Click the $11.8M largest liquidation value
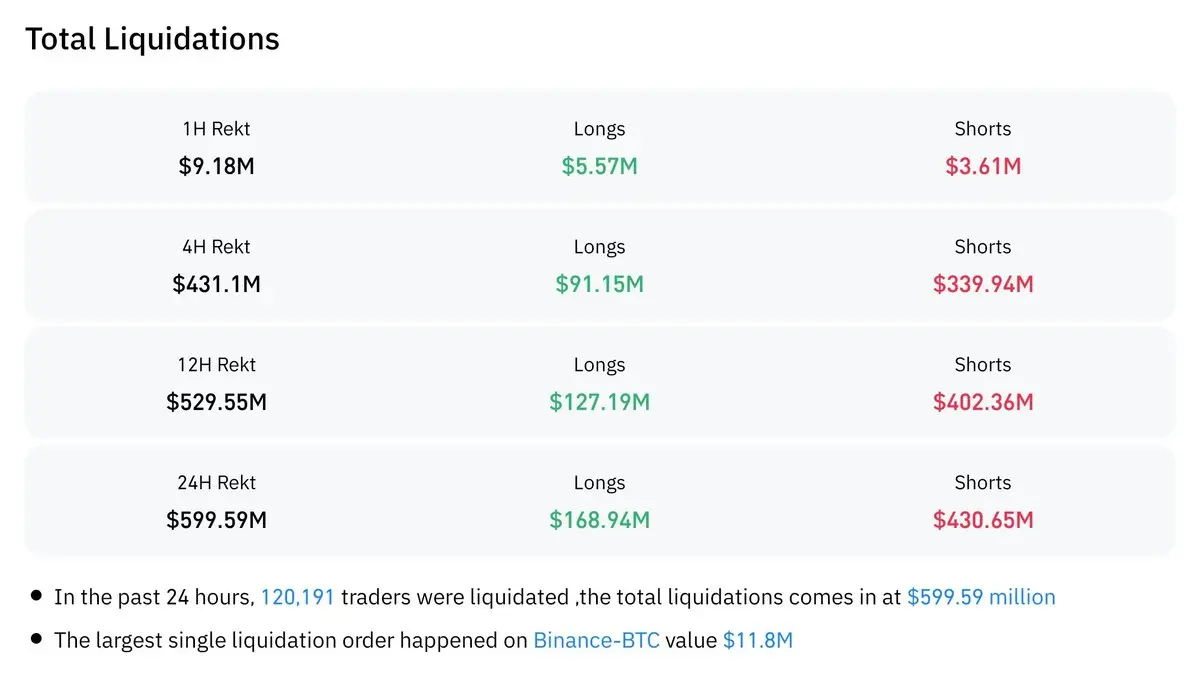Screen dimensions: 1200x692 pyautogui.click(x=757, y=640)
